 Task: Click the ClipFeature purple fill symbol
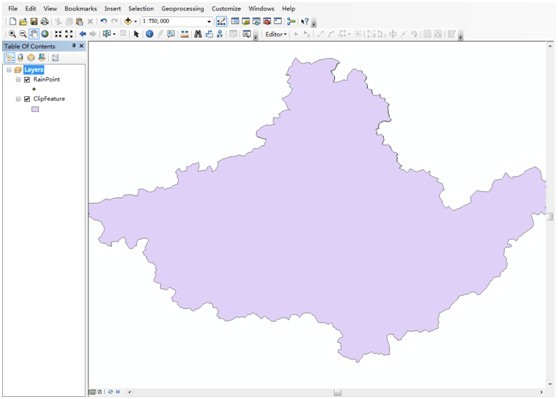pyautogui.click(x=35, y=109)
